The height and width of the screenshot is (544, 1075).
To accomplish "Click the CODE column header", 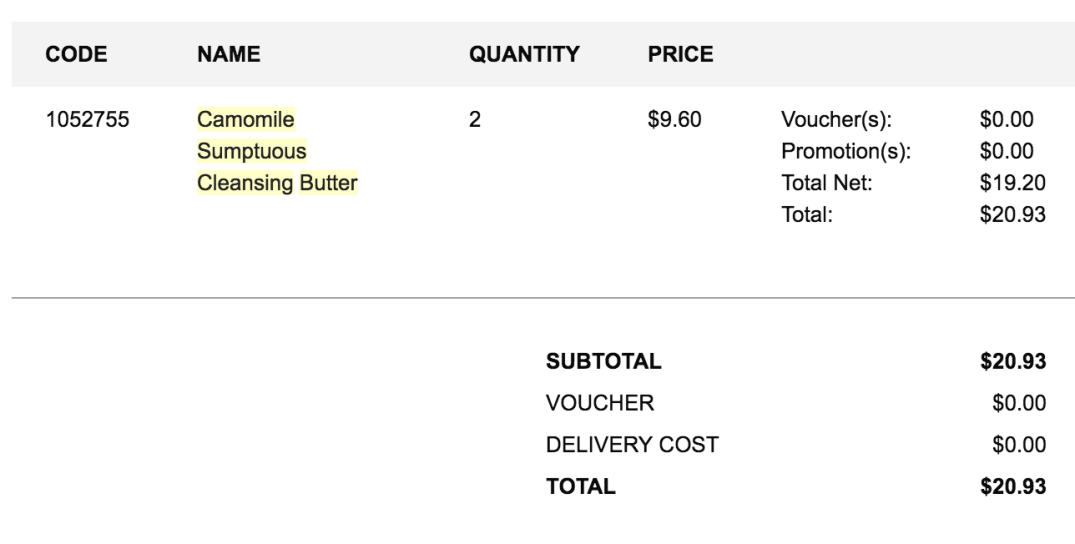I will point(76,55).
